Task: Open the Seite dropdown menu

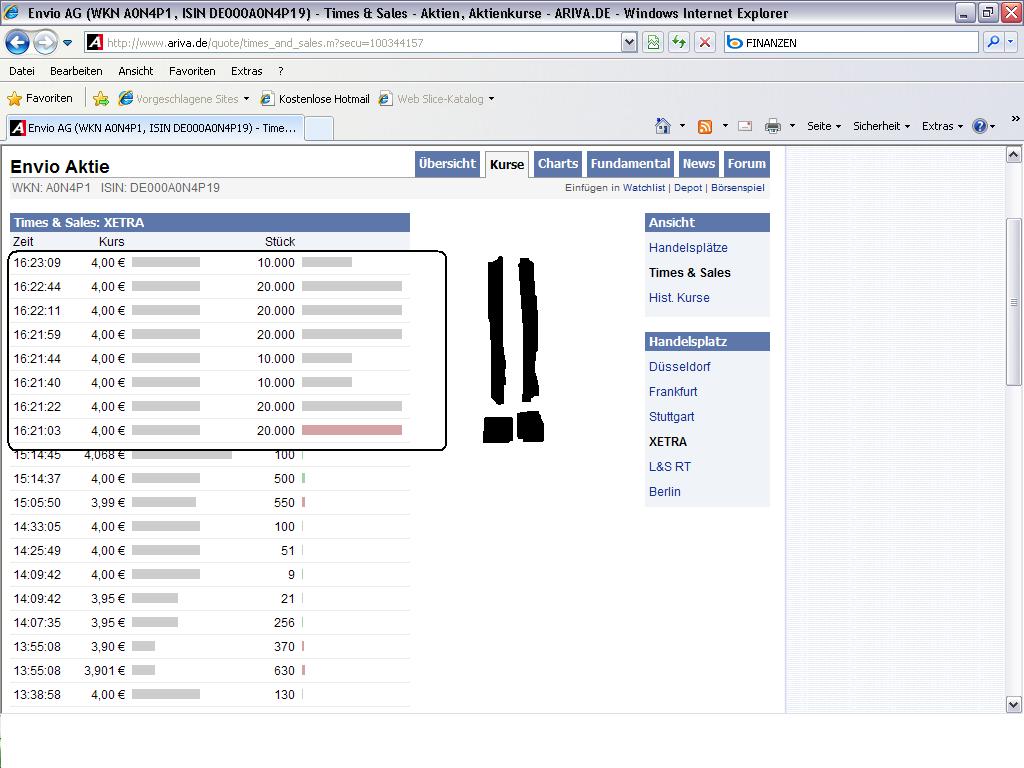Action: [824, 126]
